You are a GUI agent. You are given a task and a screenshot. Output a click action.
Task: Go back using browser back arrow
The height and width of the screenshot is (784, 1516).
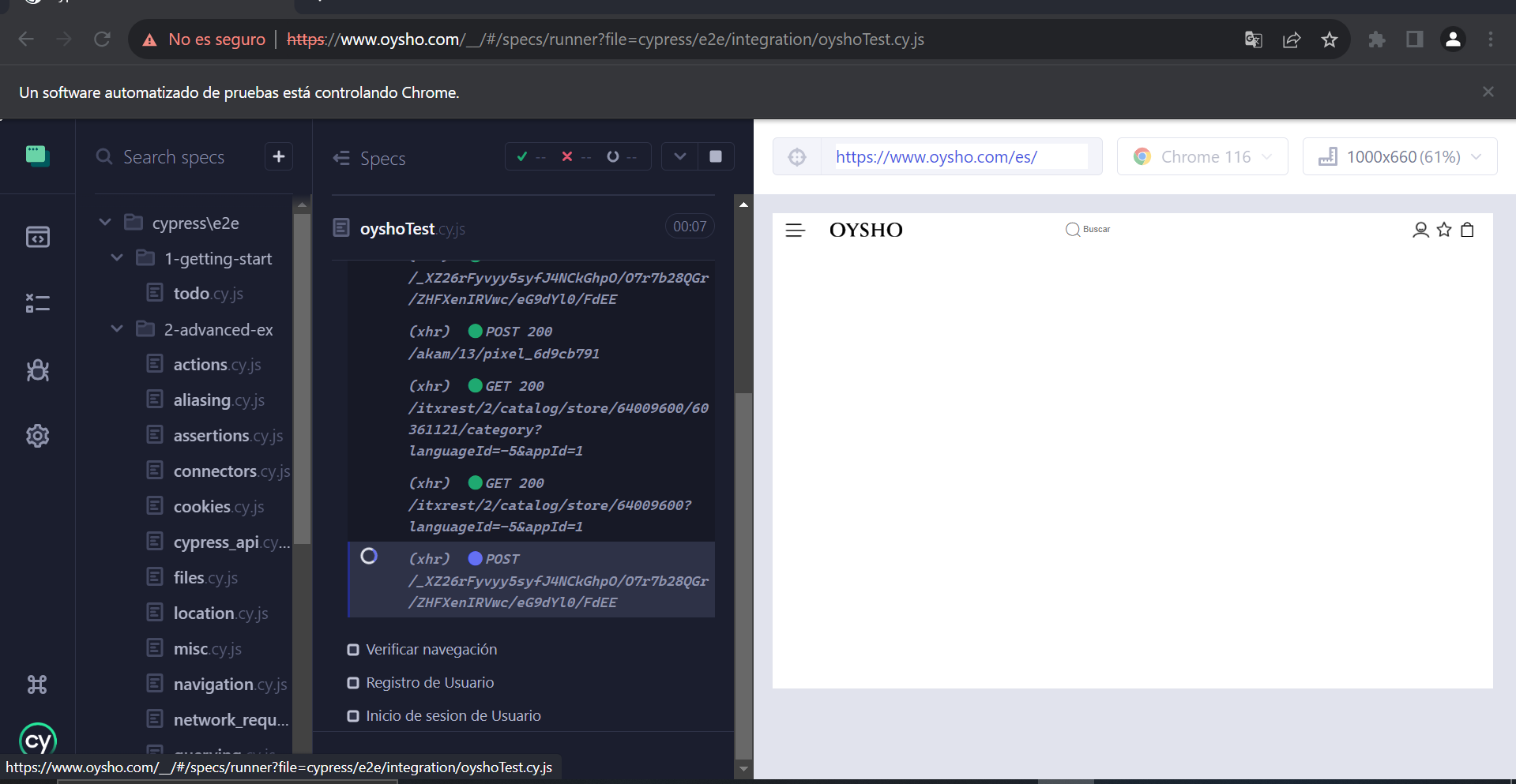pos(26,39)
